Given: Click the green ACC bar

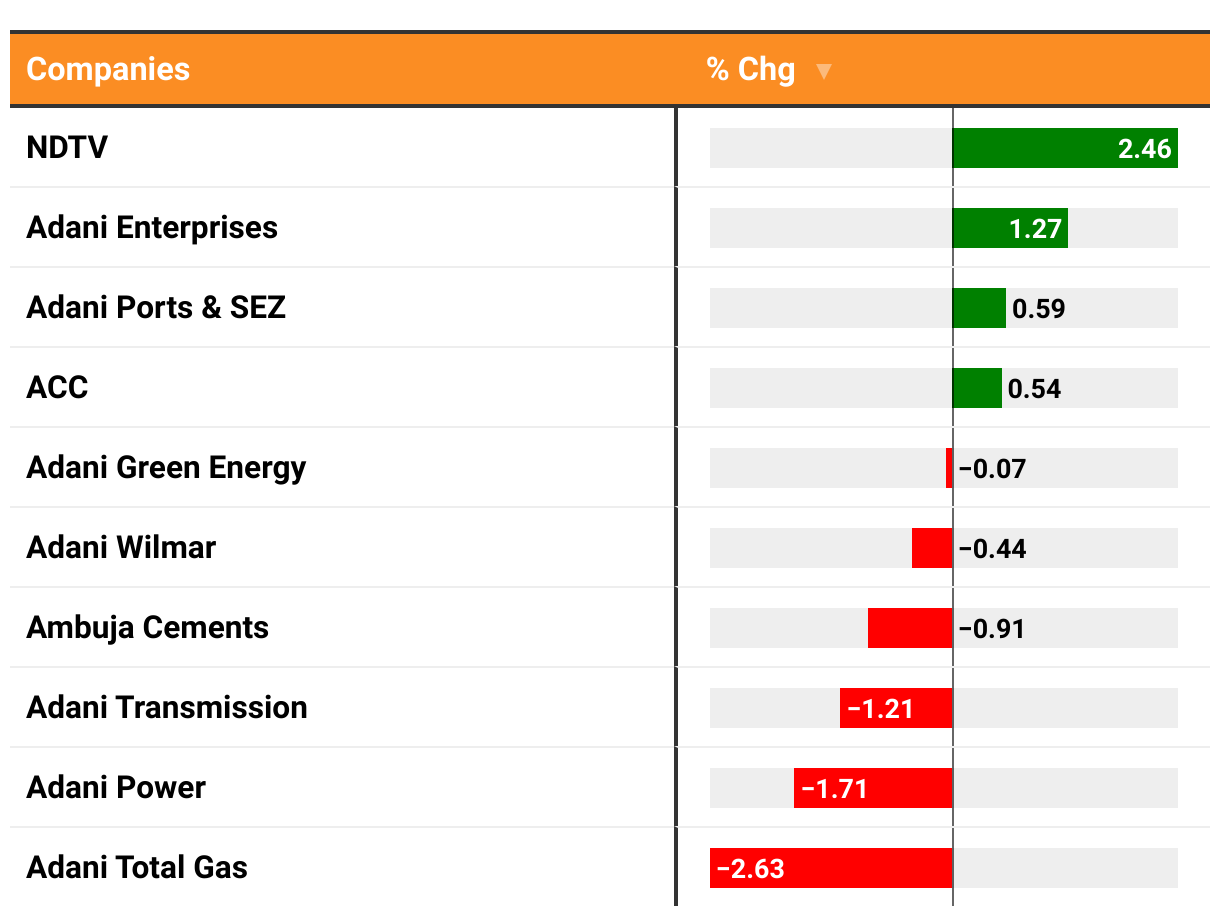Looking at the screenshot, I should [x=977, y=387].
